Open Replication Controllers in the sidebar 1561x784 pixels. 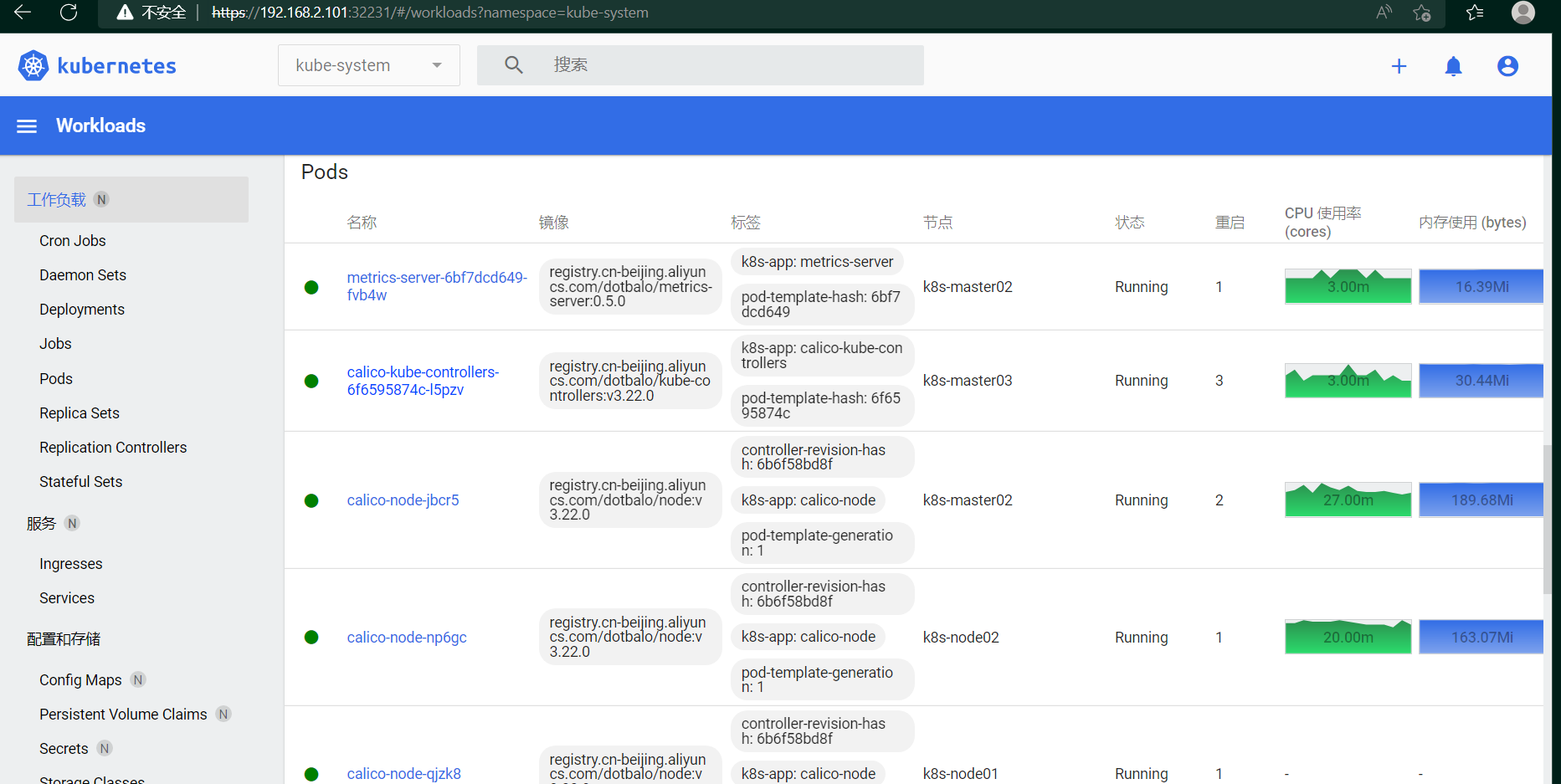pos(113,448)
